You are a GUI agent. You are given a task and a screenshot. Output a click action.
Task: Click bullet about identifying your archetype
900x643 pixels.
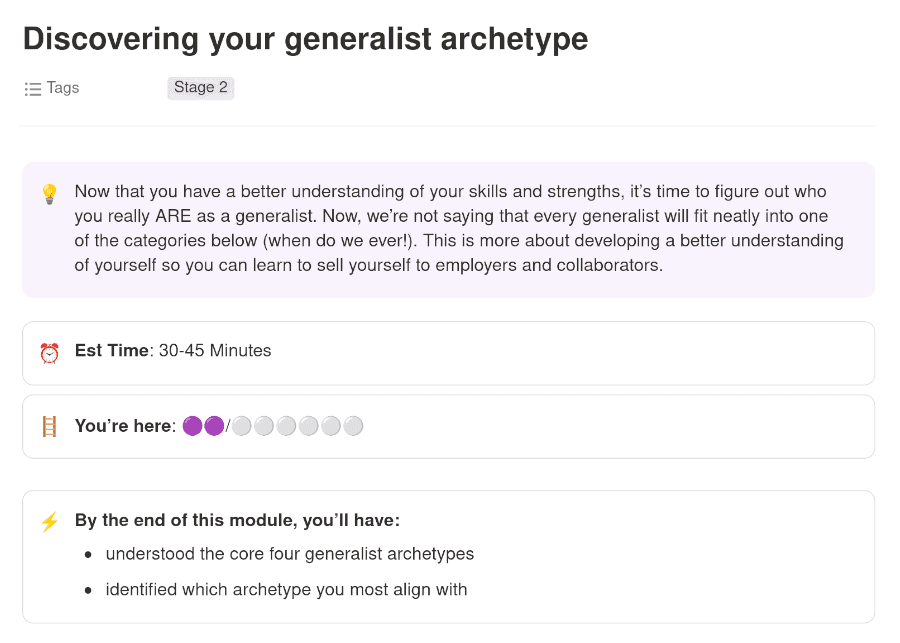(x=286, y=590)
